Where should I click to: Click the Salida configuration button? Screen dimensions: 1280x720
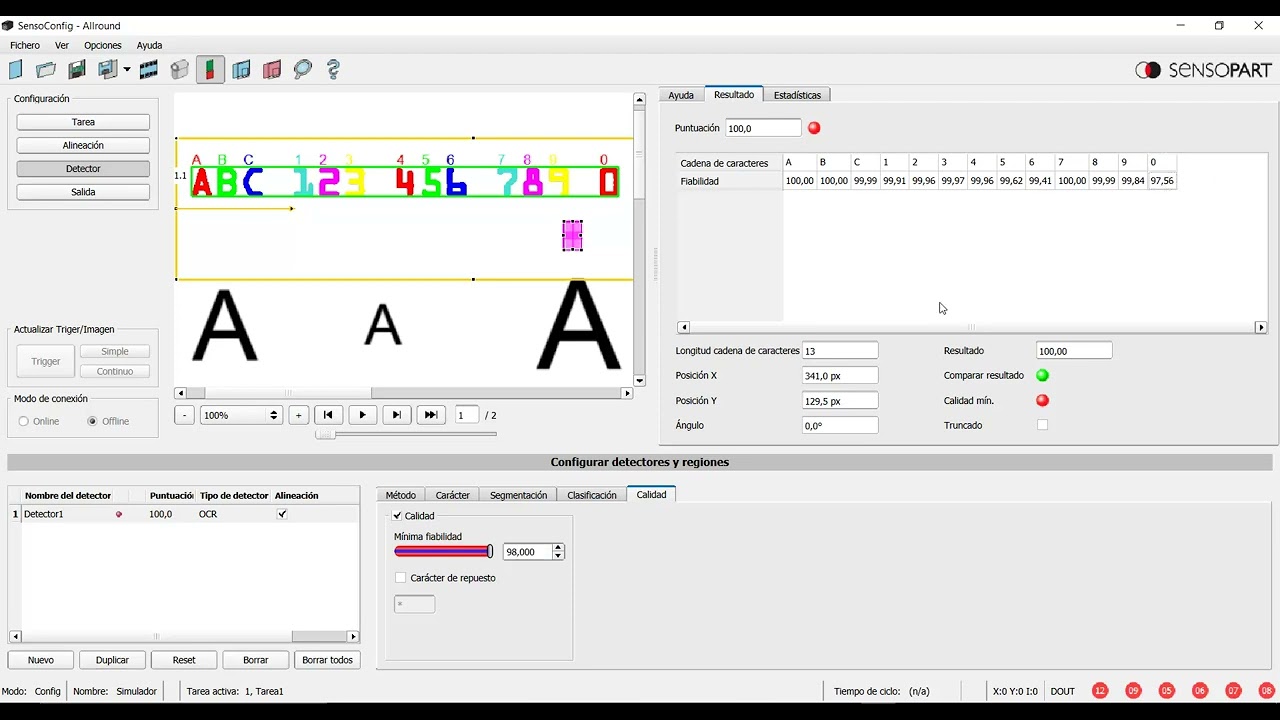83,192
